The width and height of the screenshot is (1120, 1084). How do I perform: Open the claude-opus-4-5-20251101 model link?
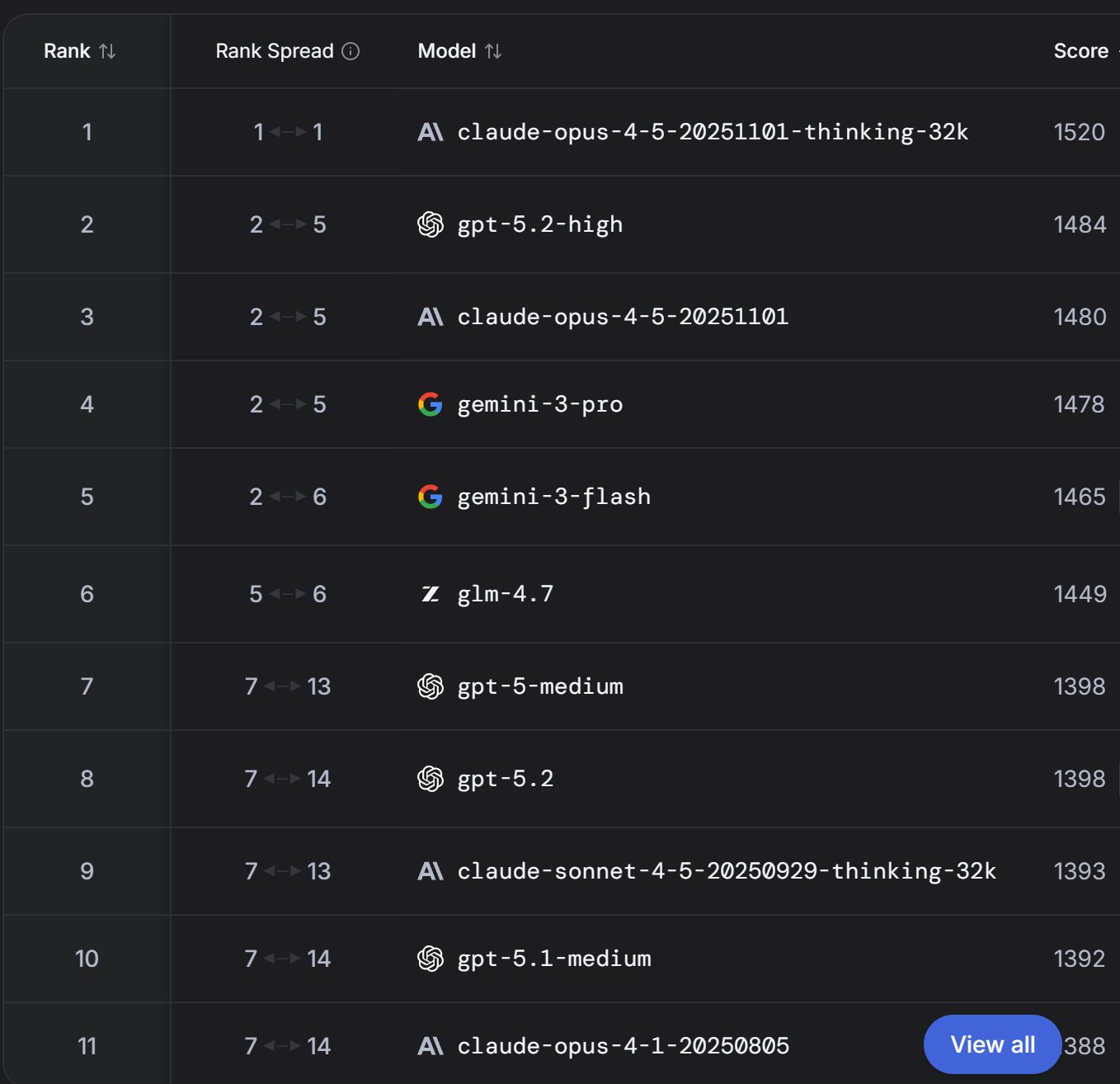[x=623, y=317]
